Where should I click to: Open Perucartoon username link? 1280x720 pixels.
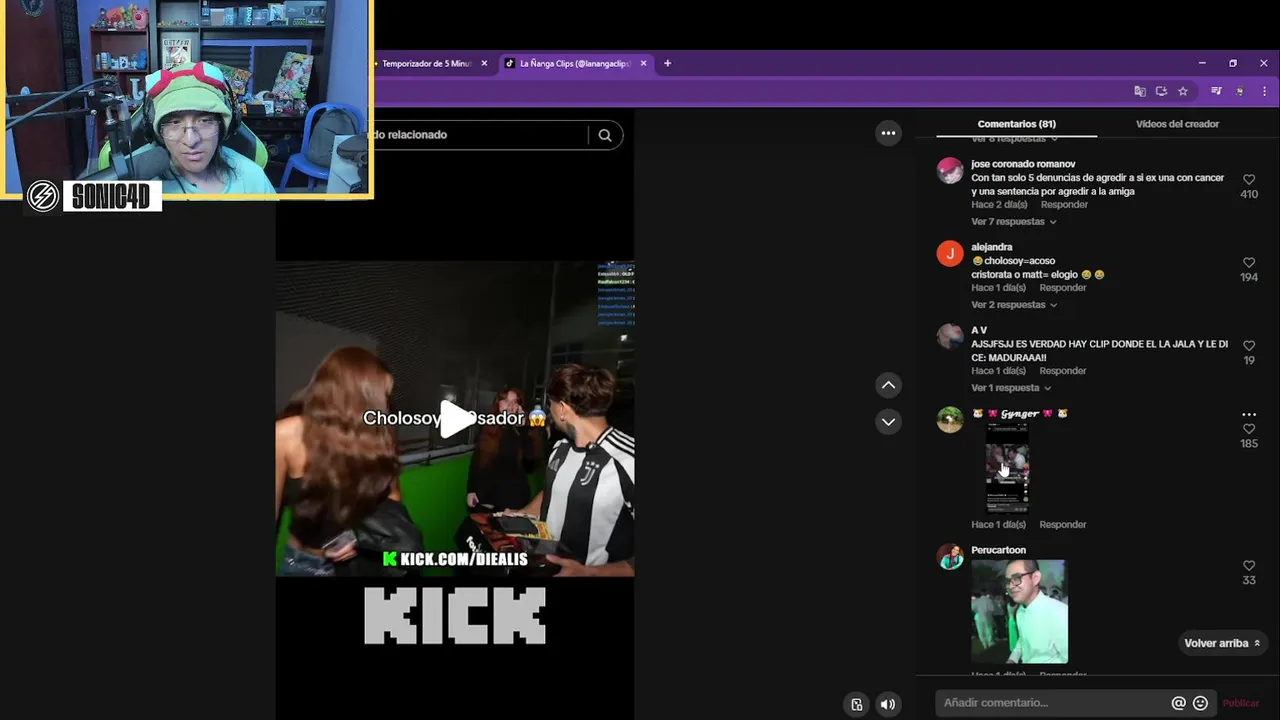pyautogui.click(x=998, y=550)
